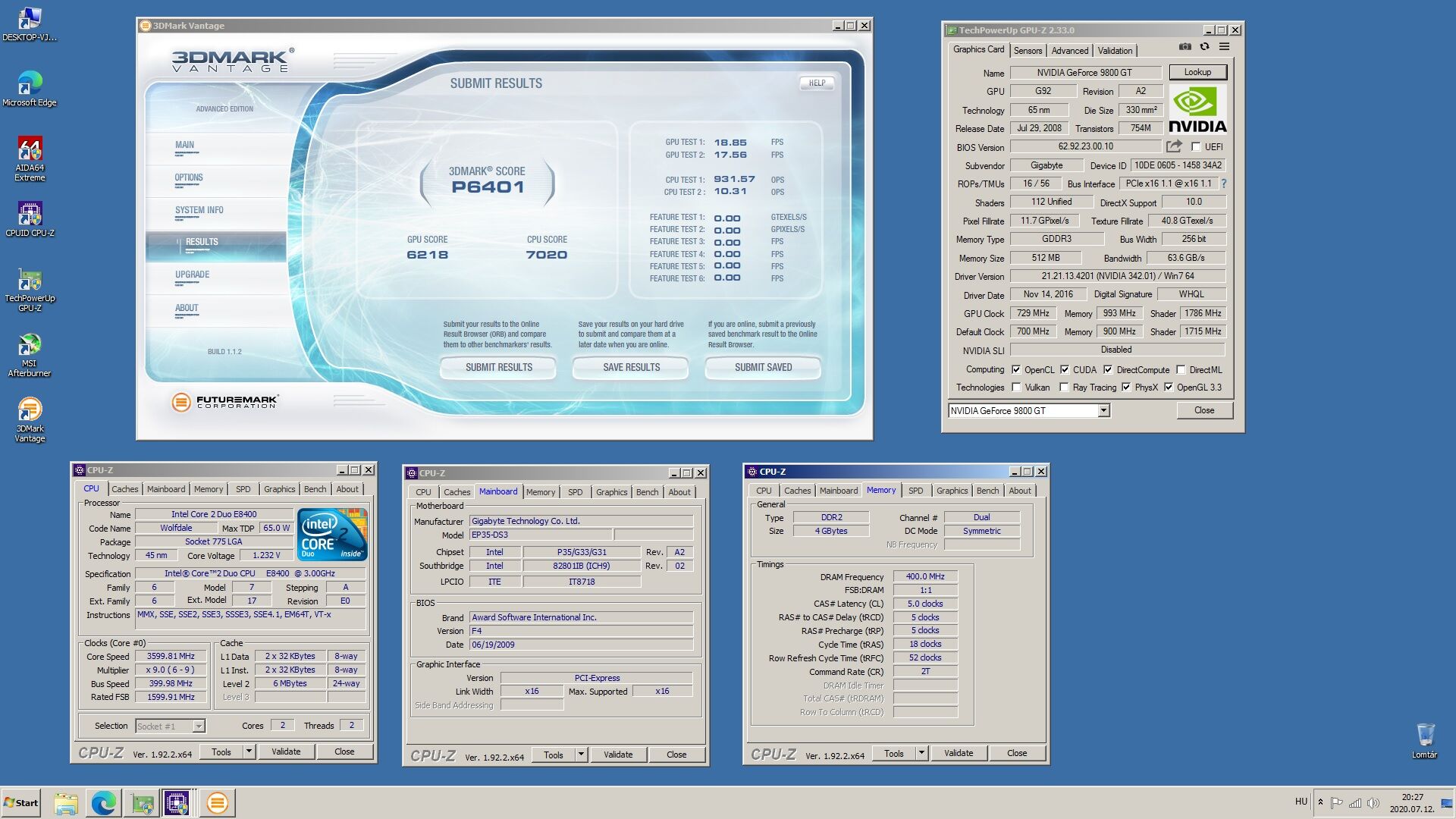
Task: Open DESKTOP-VJ computer desktop icon
Action: pos(30,23)
